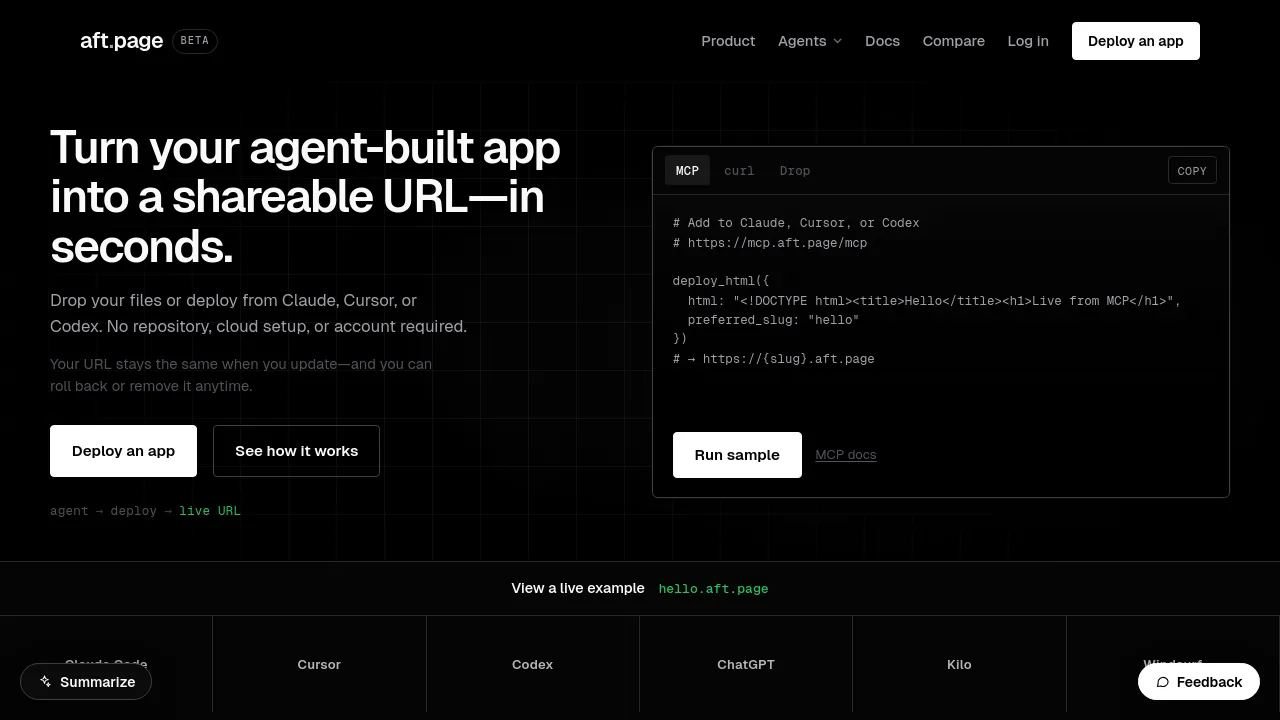
Task: Open the Compare nav link
Action: pyautogui.click(x=954, y=41)
